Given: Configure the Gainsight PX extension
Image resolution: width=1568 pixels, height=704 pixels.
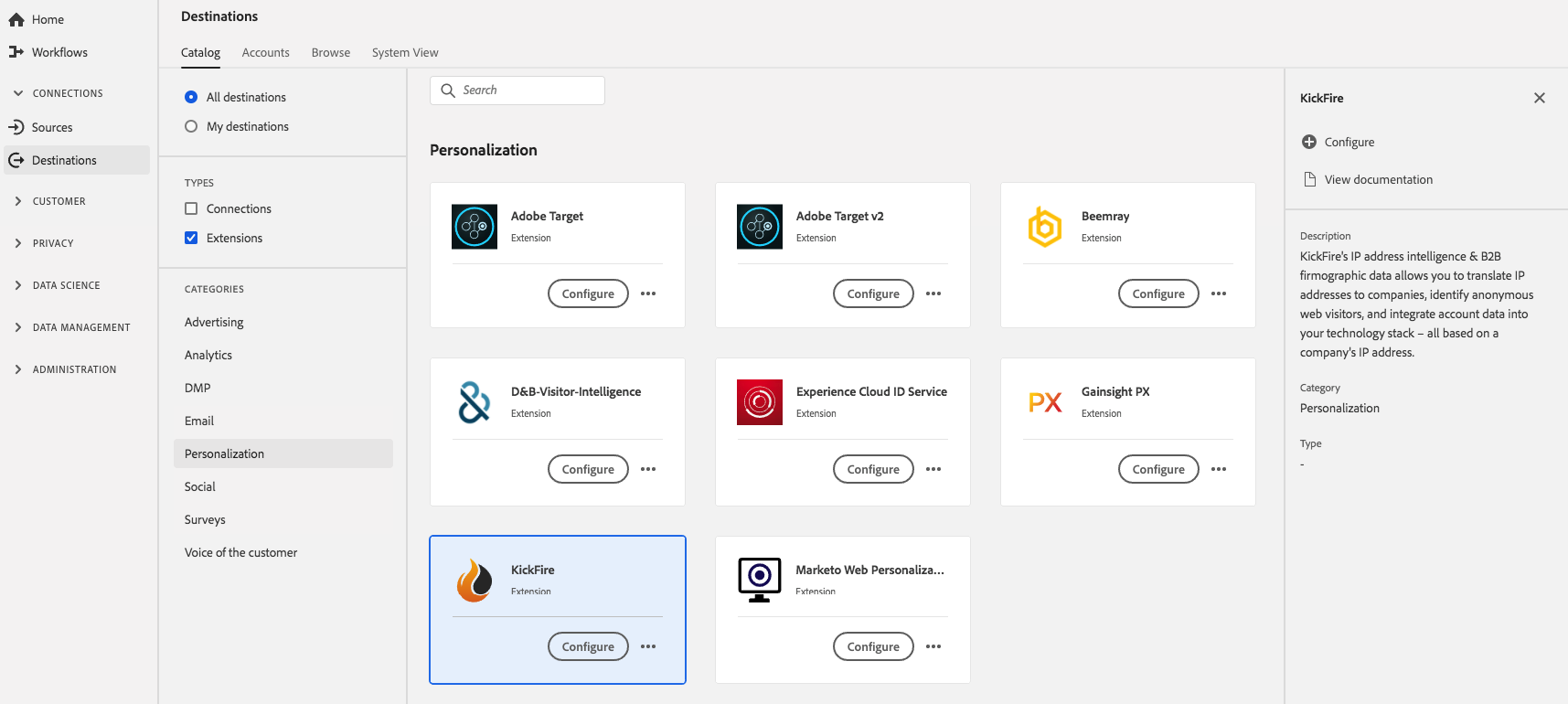Looking at the screenshot, I should point(1158,469).
